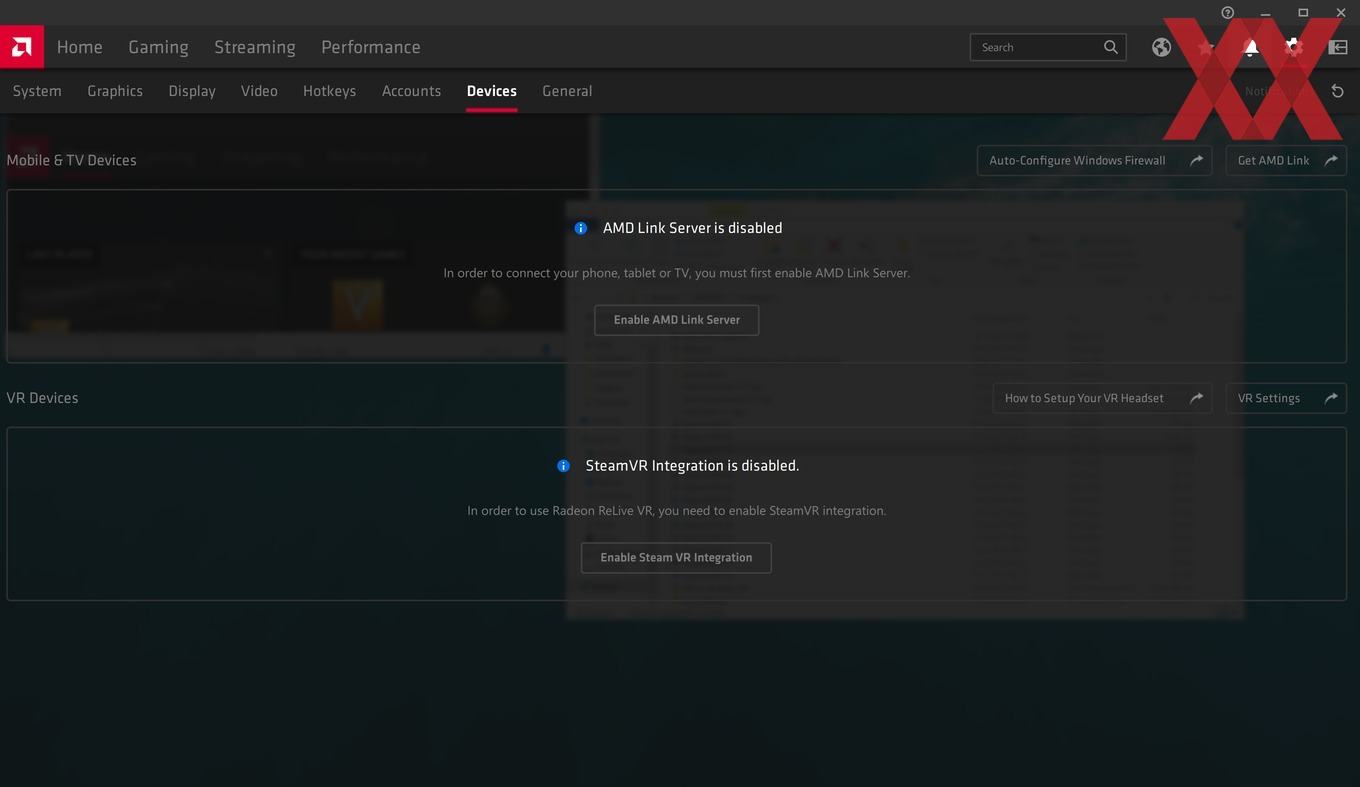Click Auto-Configure Windows Firewall button

(x=1094, y=160)
